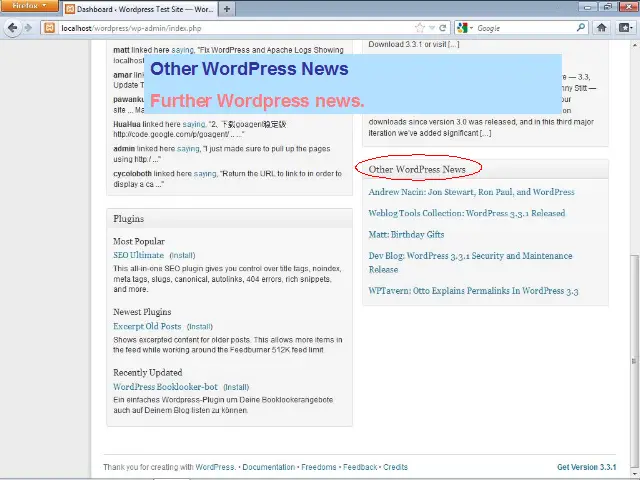Click the WordPress link in footer
The height and width of the screenshot is (480, 640).
click(215, 467)
